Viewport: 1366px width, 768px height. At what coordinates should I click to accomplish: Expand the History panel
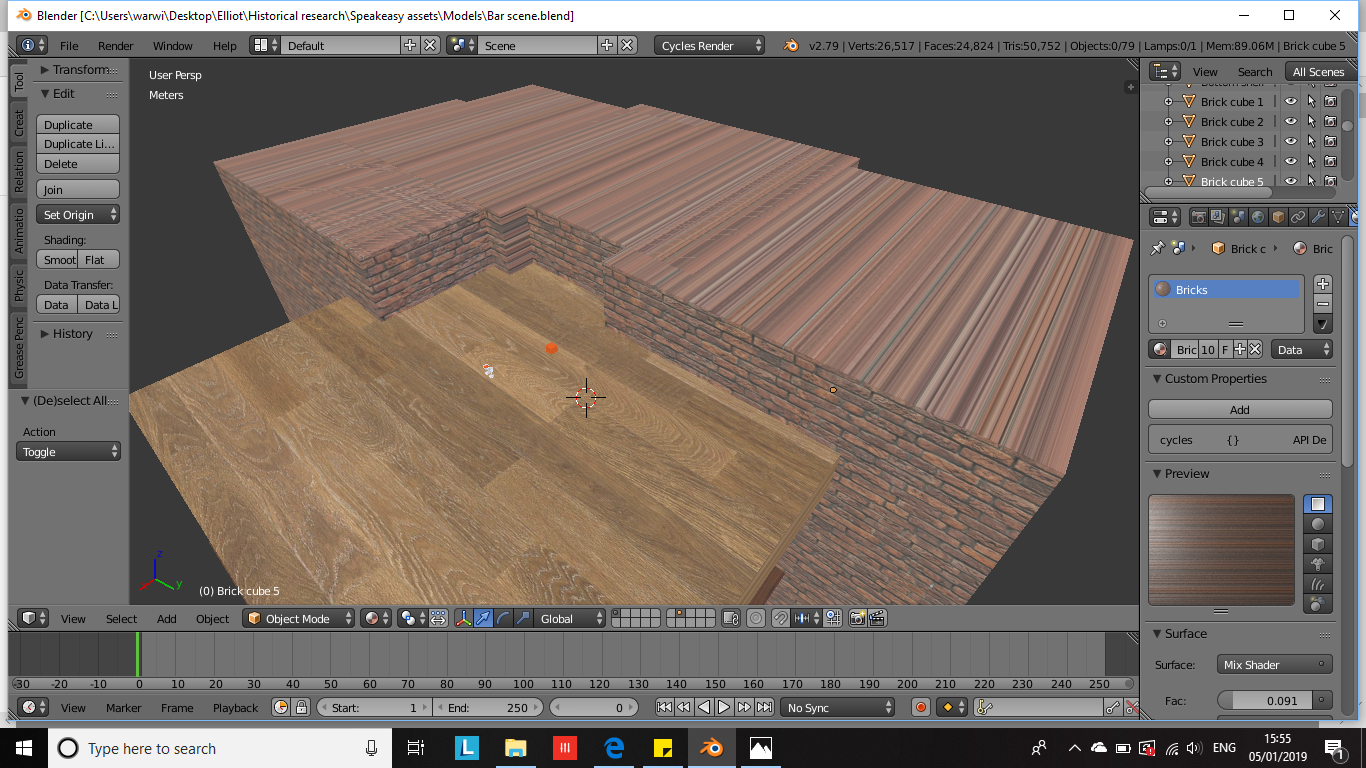click(x=72, y=334)
